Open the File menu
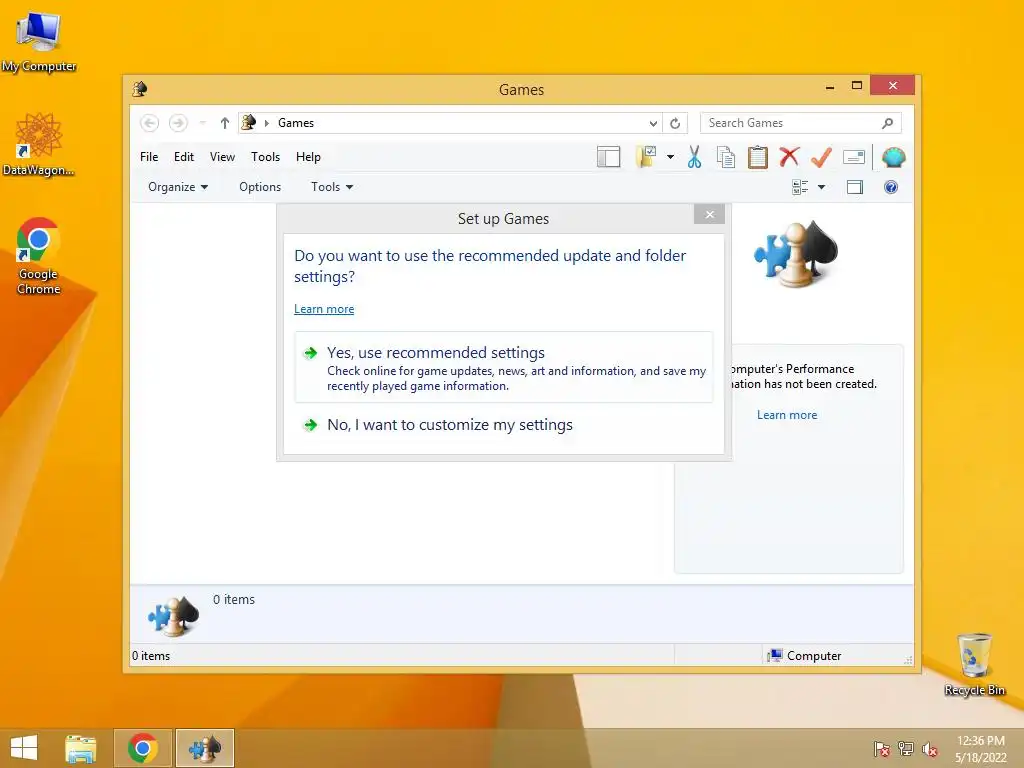 pos(149,157)
